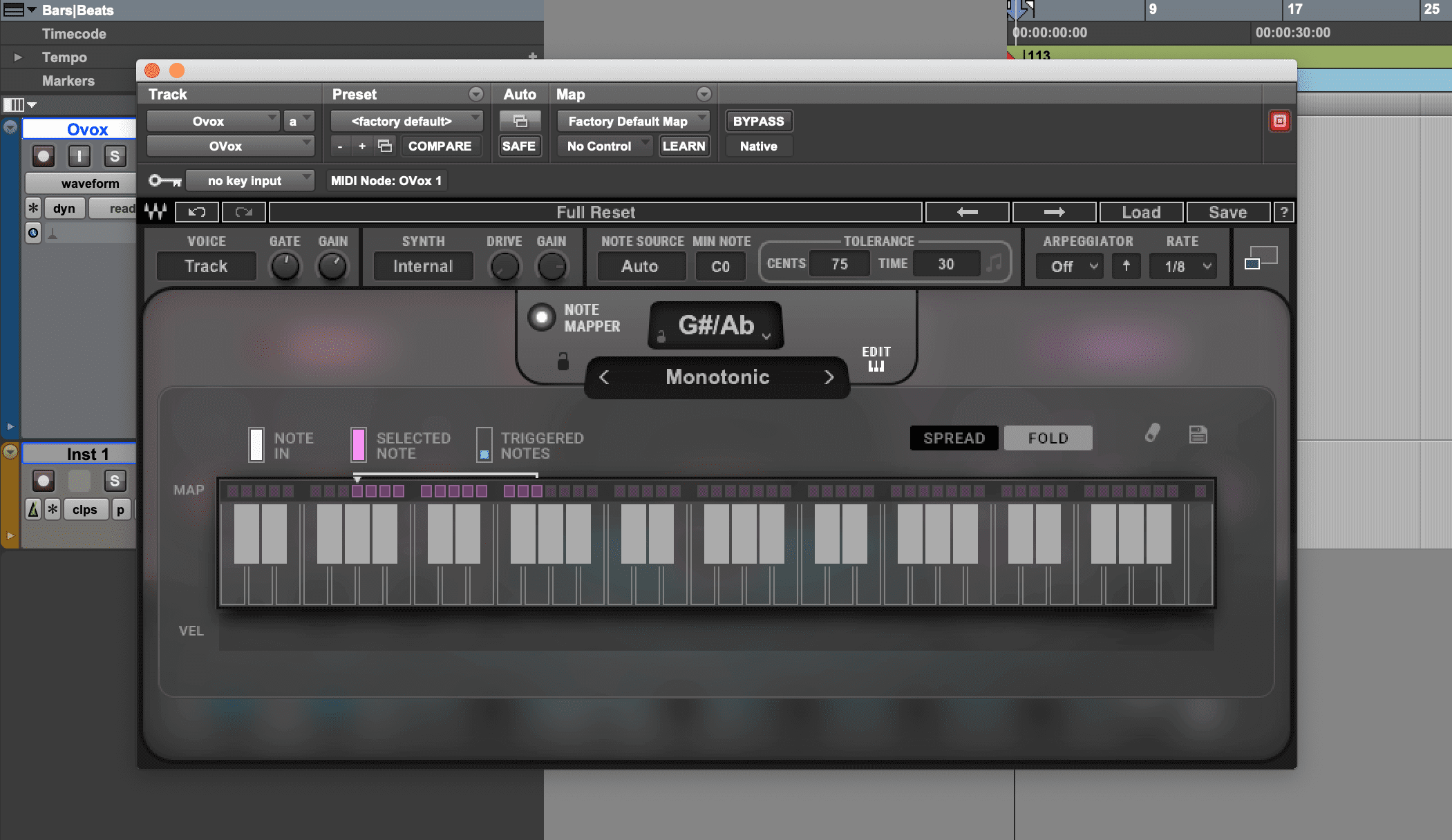
Task: Click the eraser clear map icon
Action: (1152, 433)
